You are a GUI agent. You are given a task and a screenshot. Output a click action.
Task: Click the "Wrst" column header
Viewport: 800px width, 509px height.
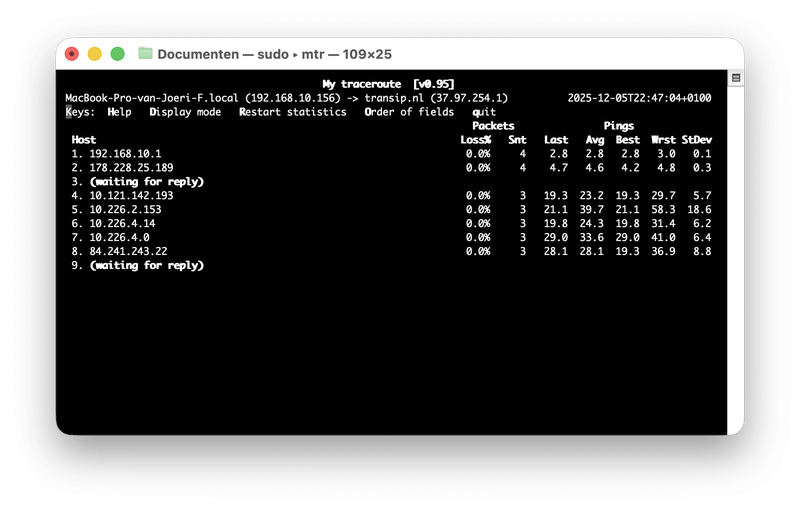click(663, 140)
